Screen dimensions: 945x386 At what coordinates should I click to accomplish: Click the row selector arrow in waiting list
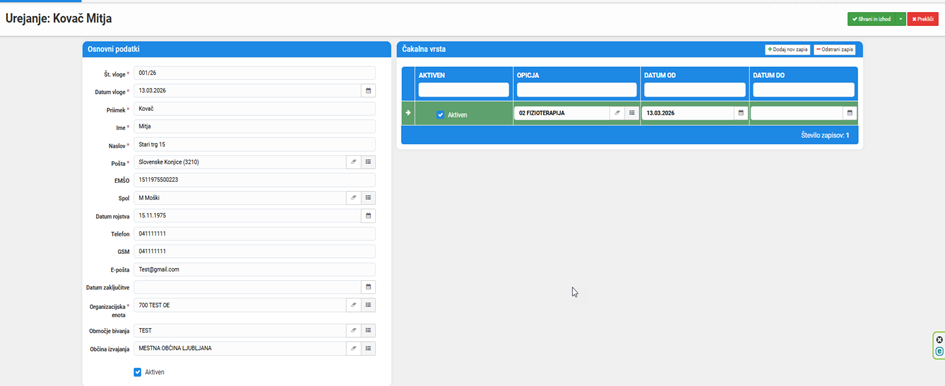(408, 113)
